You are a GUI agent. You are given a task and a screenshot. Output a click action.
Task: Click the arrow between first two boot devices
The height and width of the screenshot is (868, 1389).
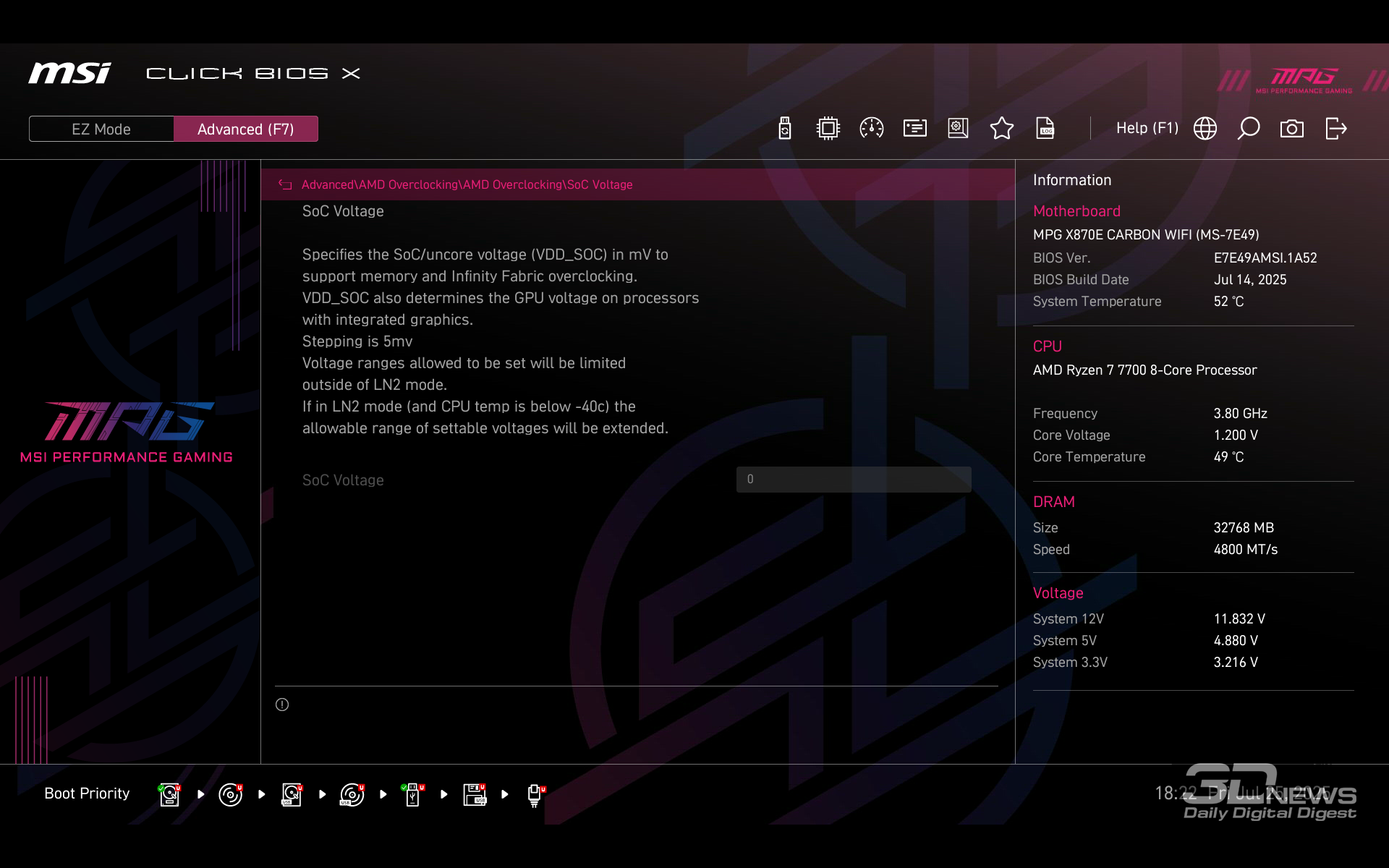click(x=201, y=794)
